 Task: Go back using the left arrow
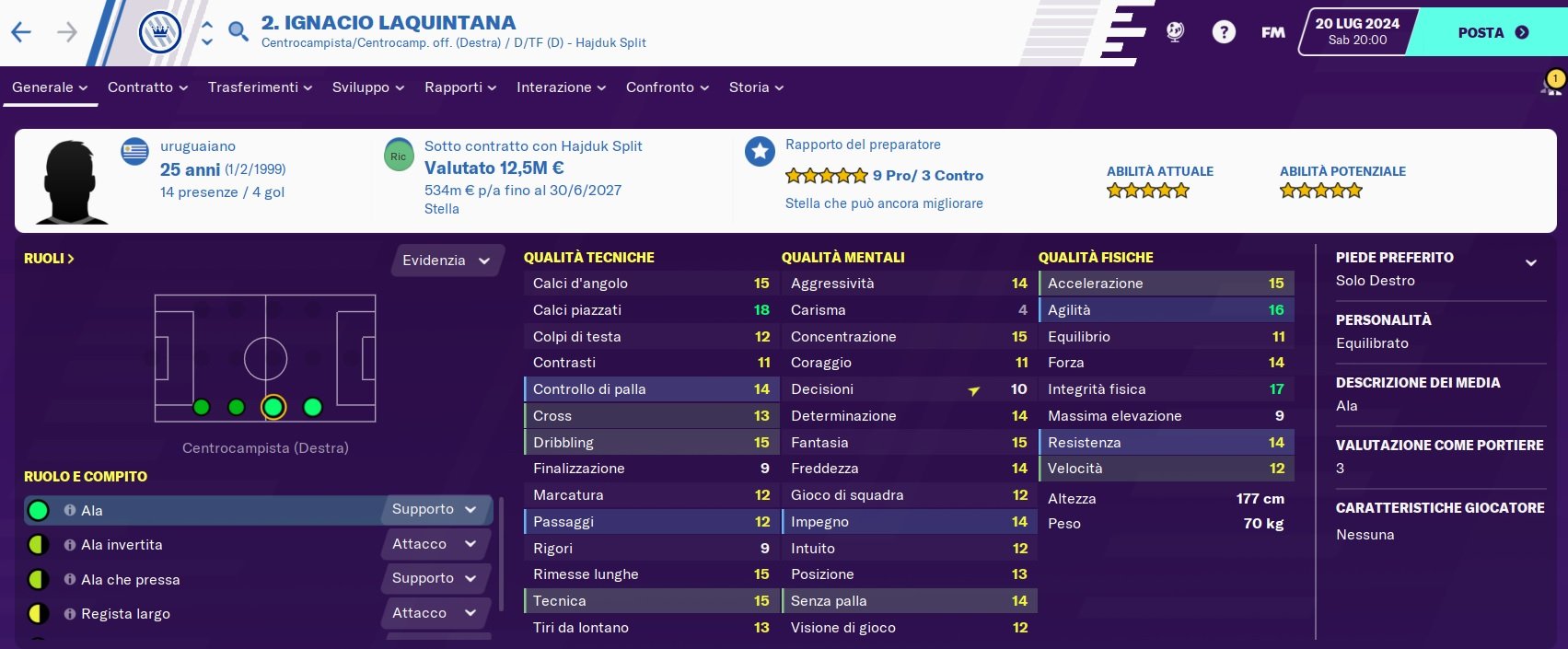pos(20,33)
